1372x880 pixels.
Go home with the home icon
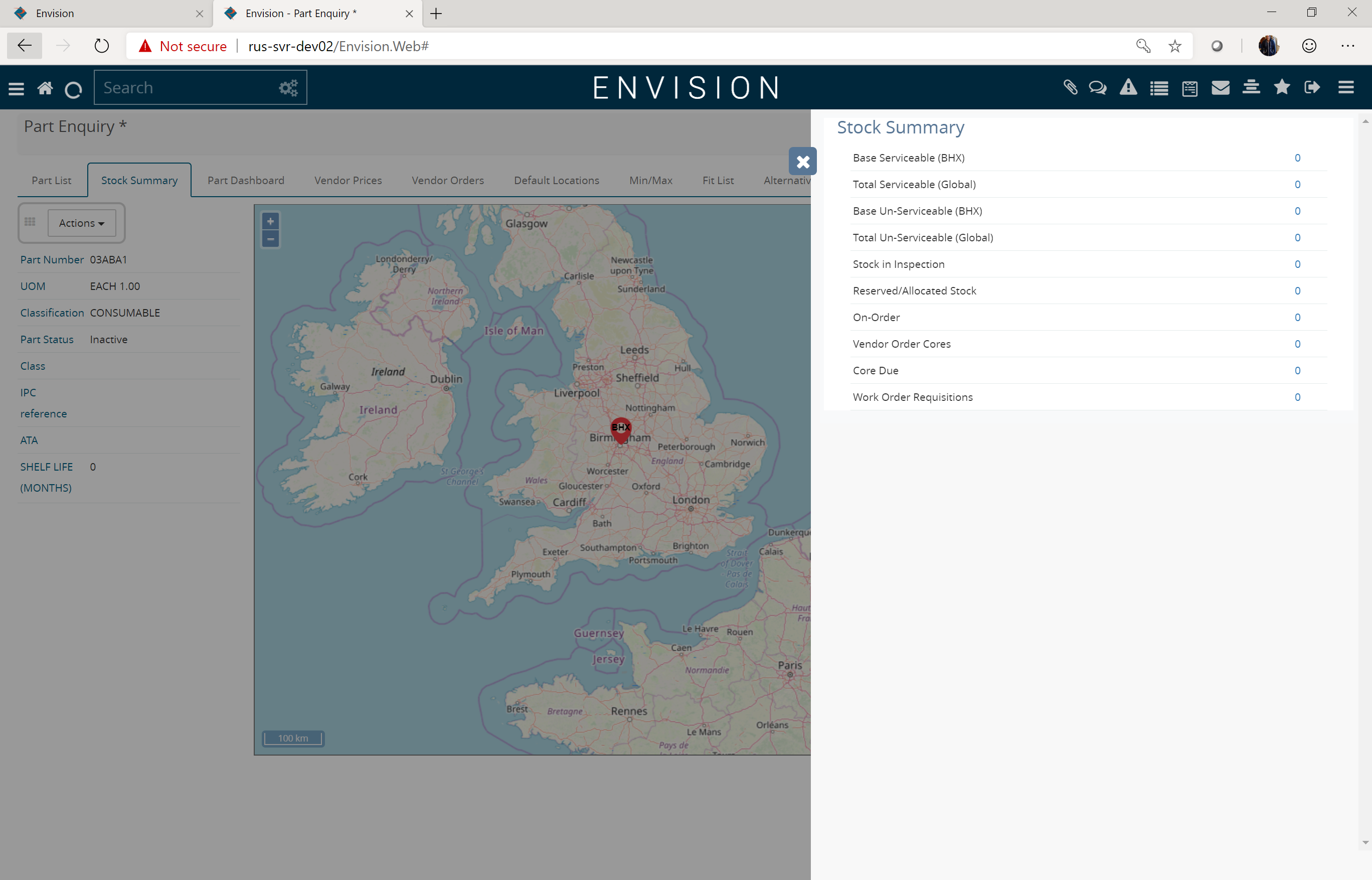pyautogui.click(x=45, y=87)
